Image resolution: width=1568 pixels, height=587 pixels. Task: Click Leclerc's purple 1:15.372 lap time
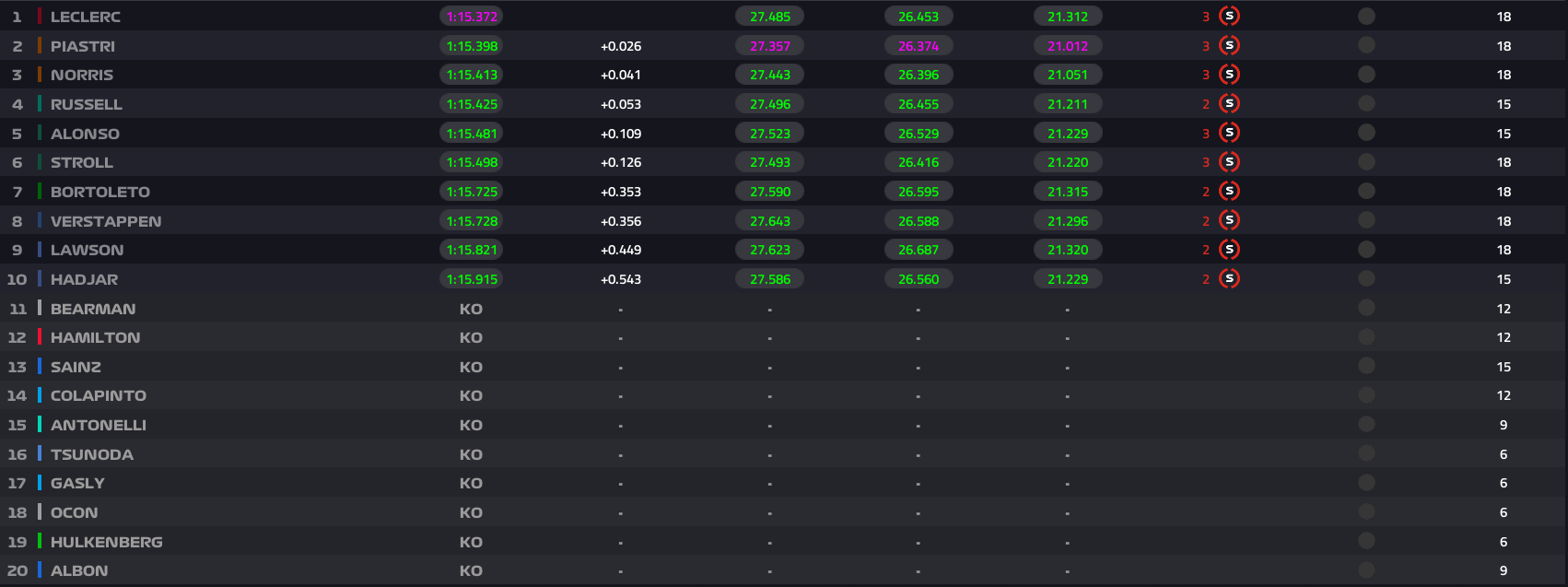pos(472,17)
